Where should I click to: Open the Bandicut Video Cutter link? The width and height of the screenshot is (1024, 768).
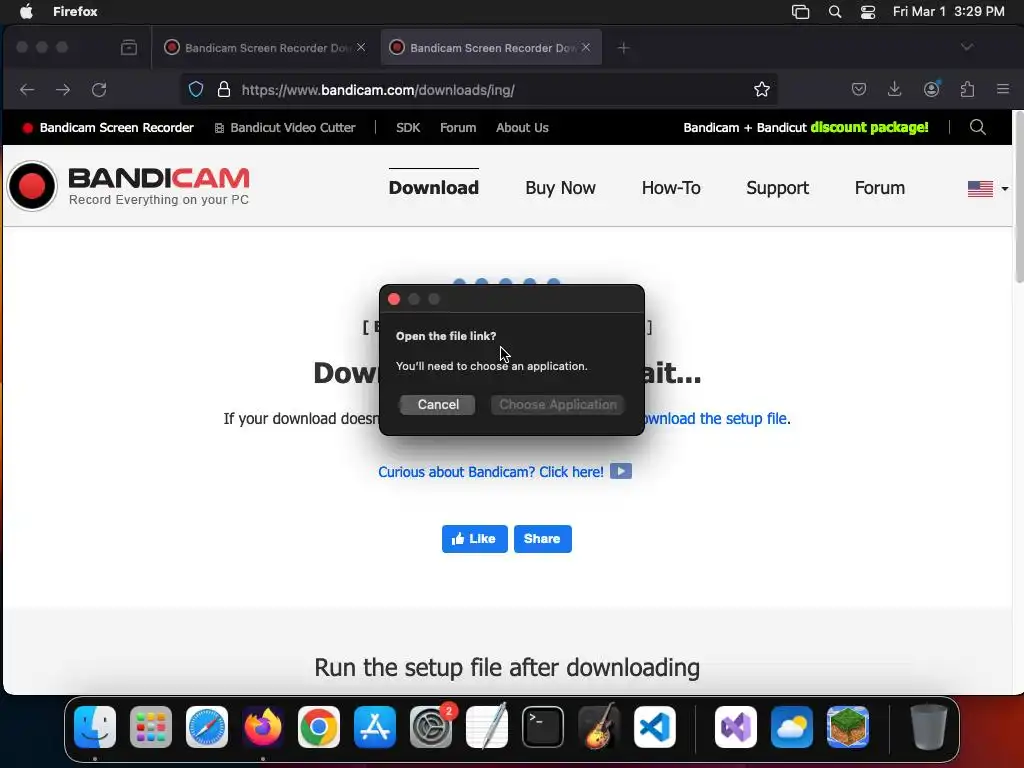point(285,127)
